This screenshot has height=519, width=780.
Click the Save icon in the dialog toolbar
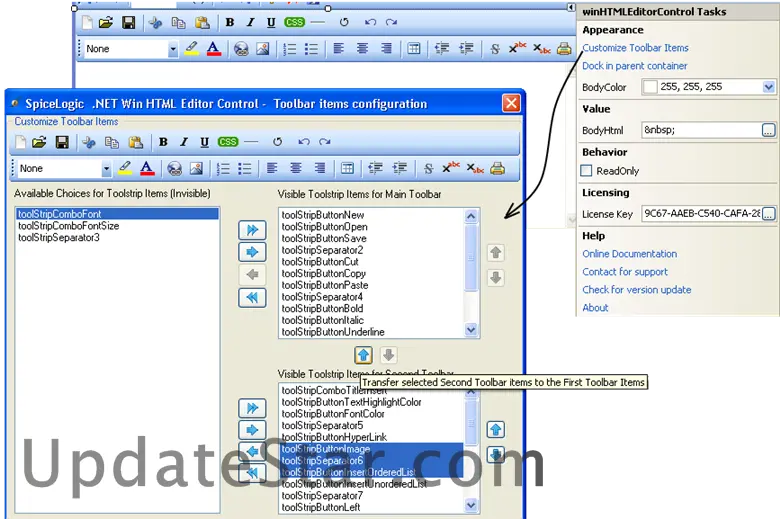point(62,142)
